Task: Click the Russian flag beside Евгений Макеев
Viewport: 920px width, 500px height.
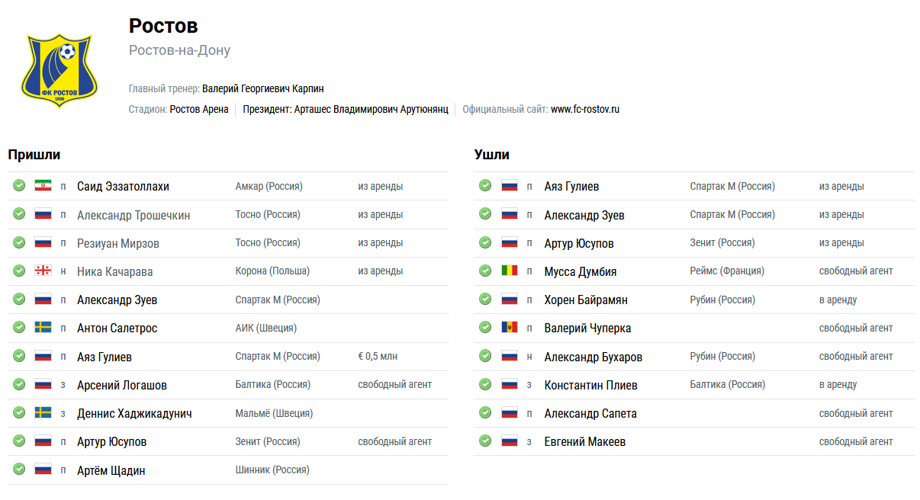Action: click(509, 441)
